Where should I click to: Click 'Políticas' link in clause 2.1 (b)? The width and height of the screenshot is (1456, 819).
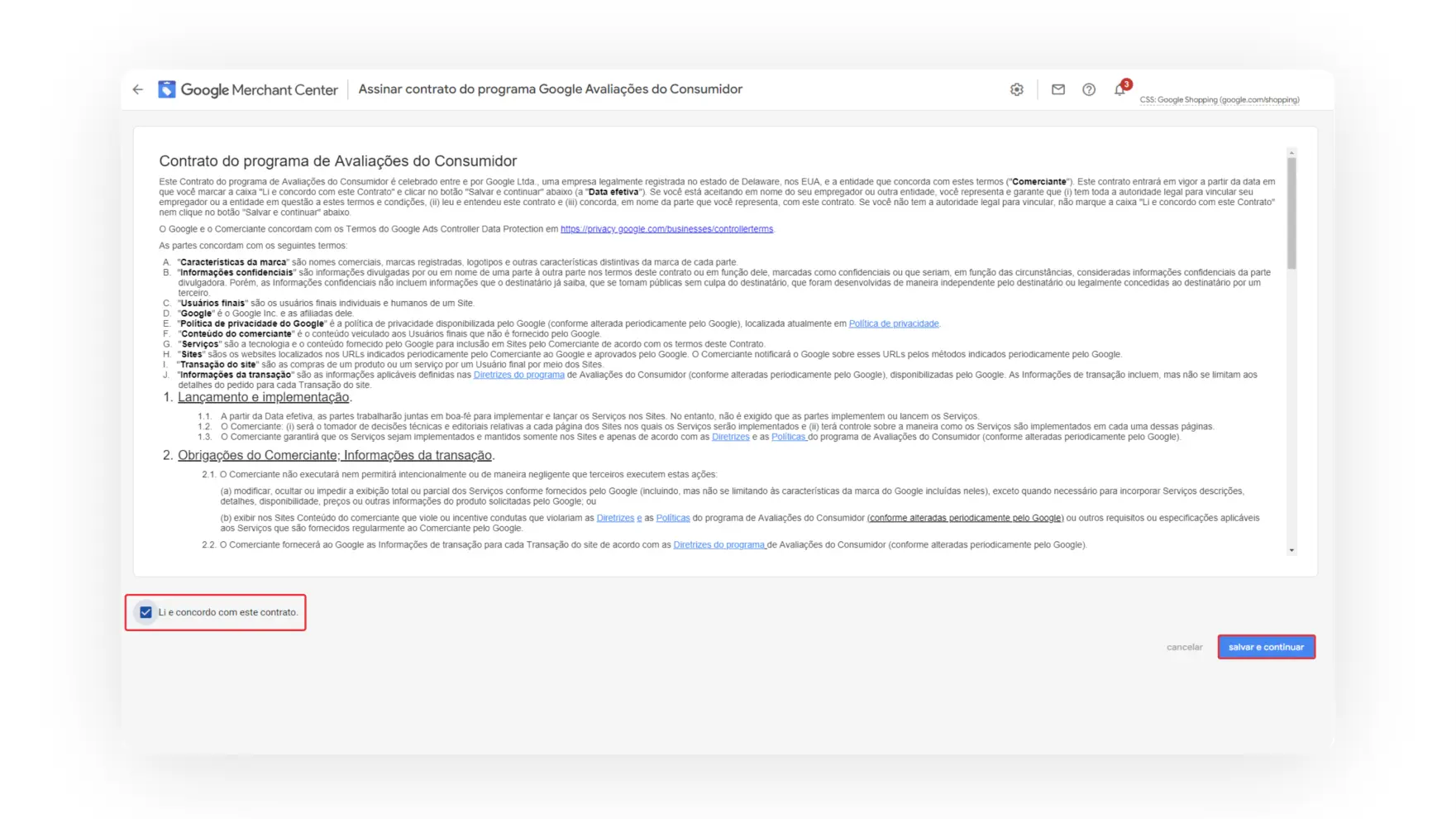point(672,518)
